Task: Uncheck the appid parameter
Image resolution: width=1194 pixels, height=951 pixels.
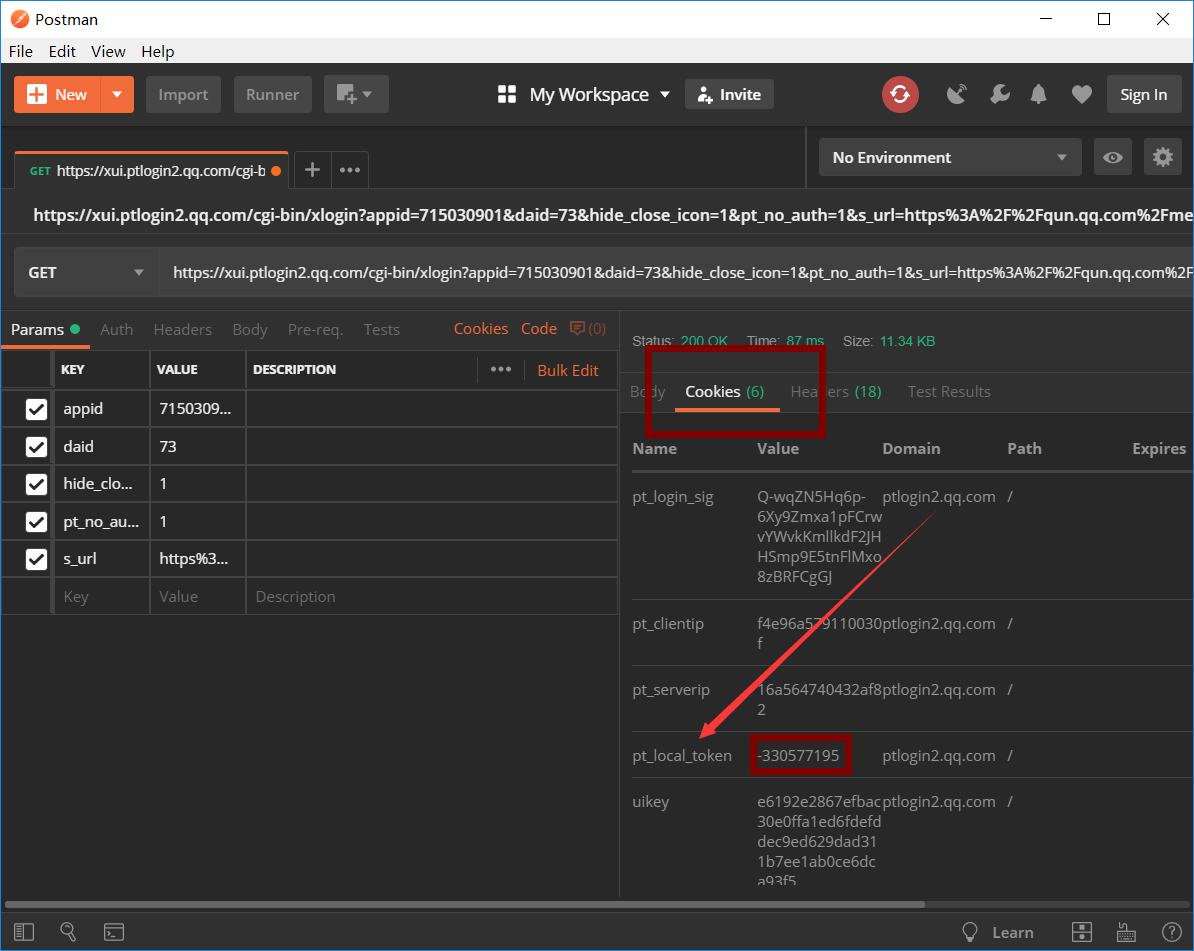Action: (37, 409)
